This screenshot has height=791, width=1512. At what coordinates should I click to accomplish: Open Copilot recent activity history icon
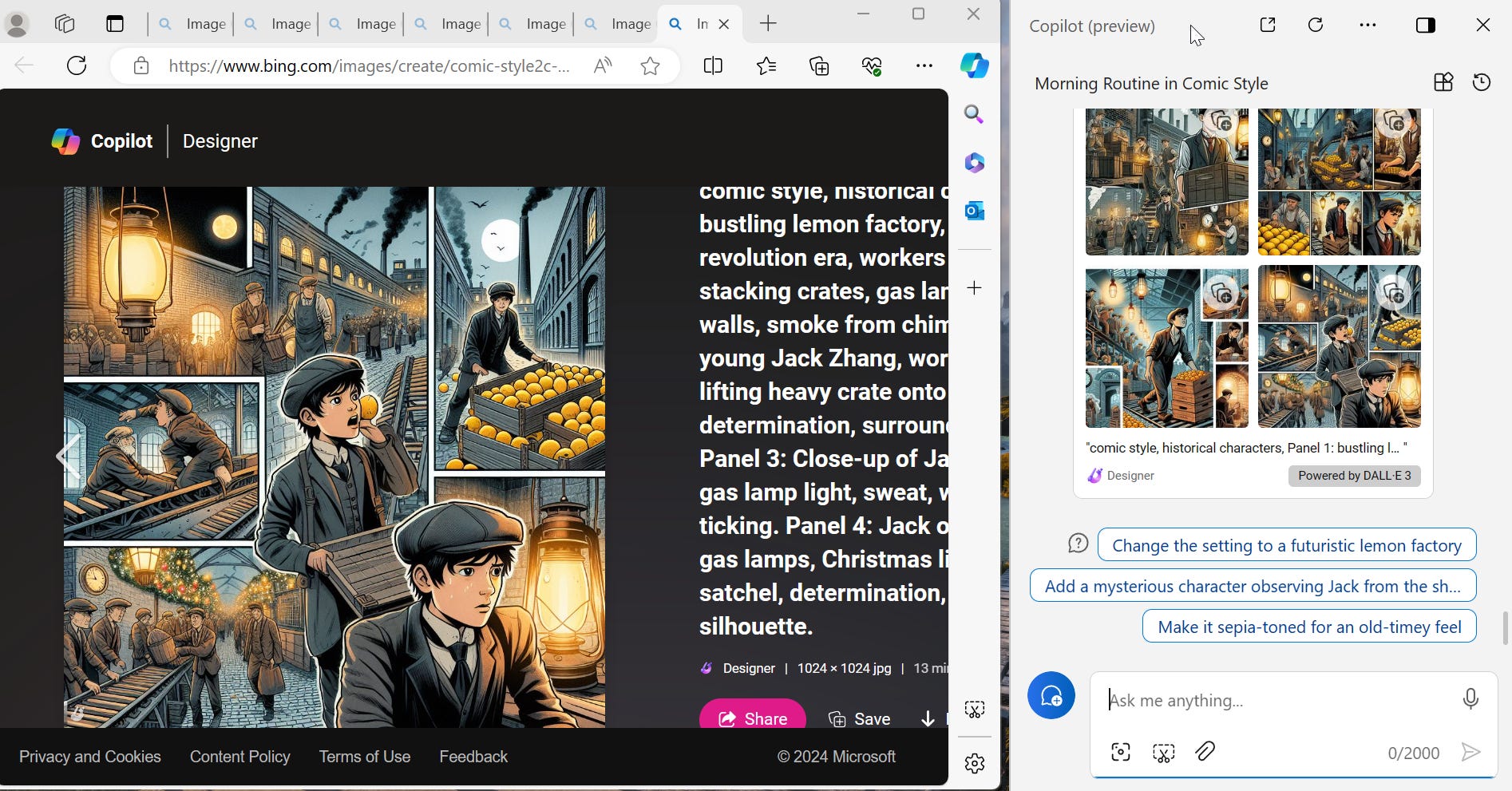pos(1482,82)
